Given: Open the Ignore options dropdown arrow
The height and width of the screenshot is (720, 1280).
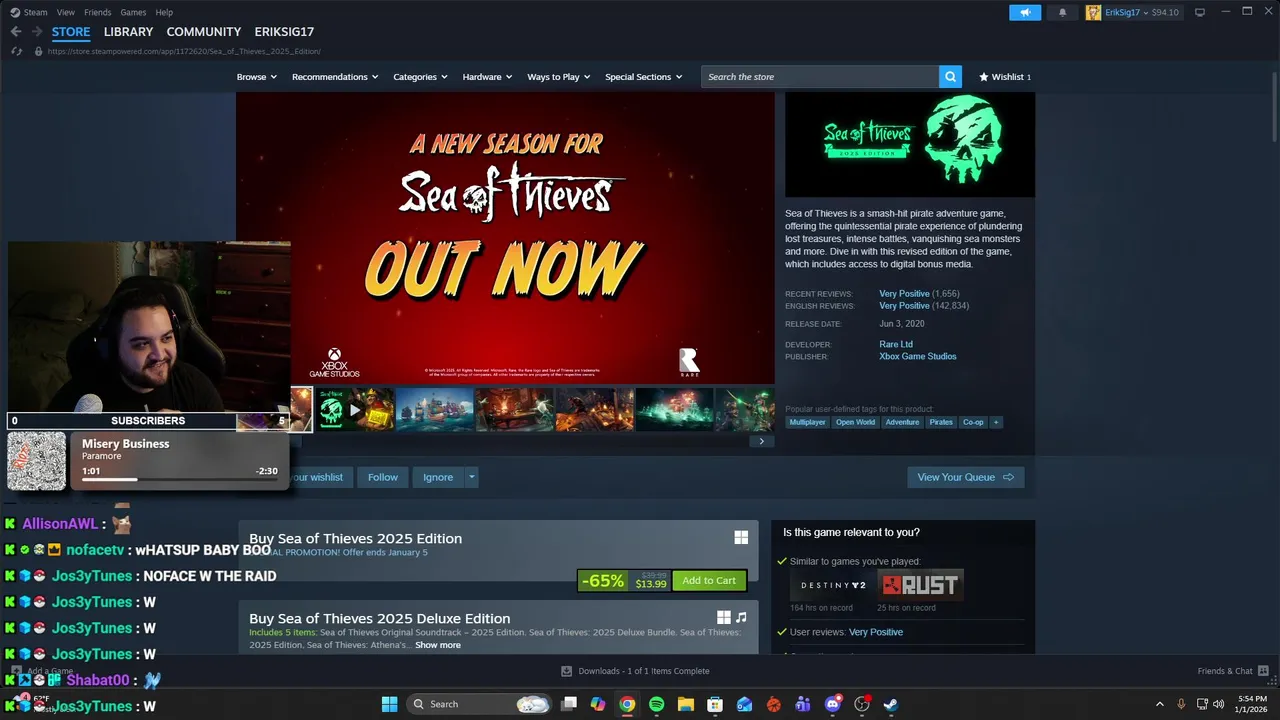Looking at the screenshot, I should 471,477.
